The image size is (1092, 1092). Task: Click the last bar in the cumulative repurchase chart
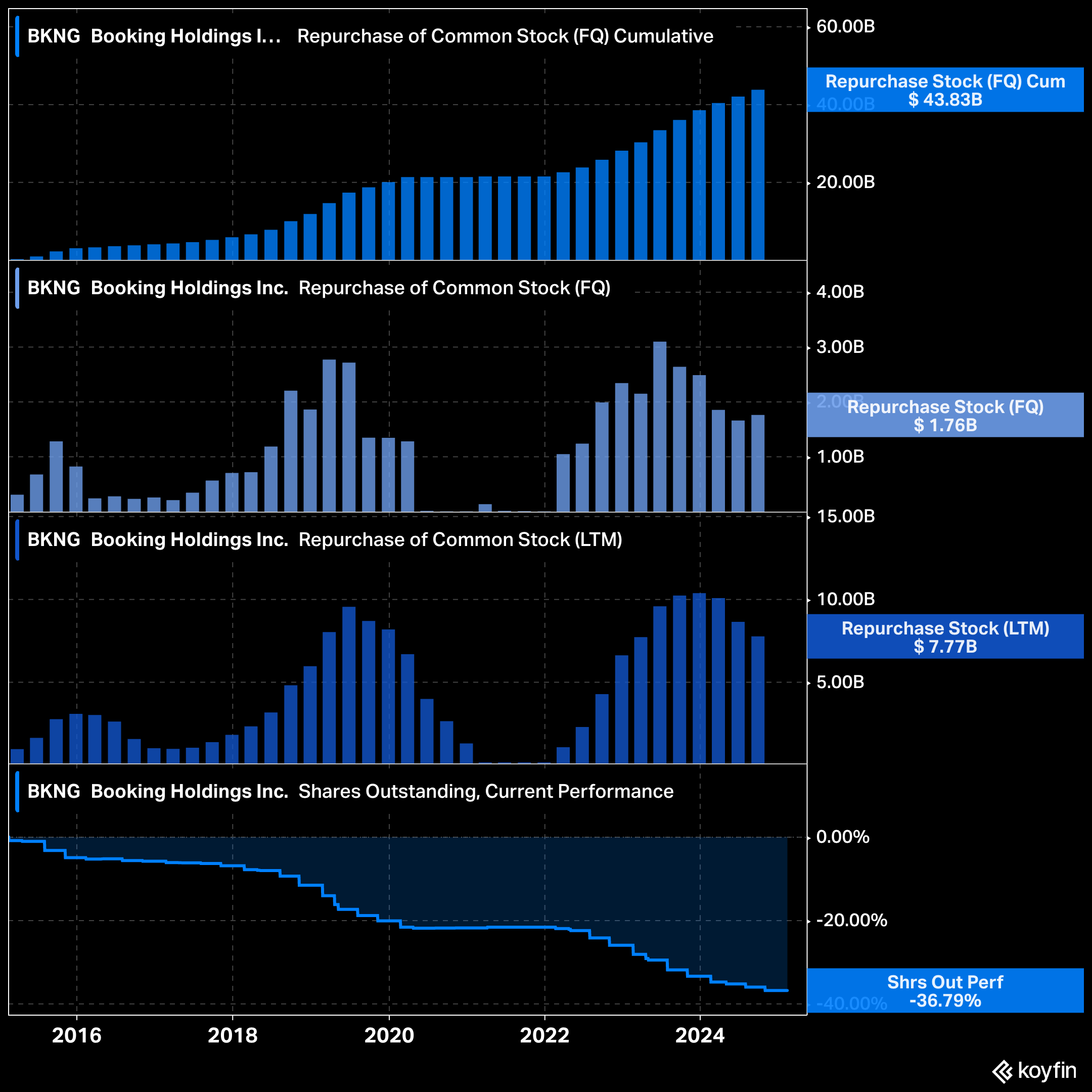(757, 175)
